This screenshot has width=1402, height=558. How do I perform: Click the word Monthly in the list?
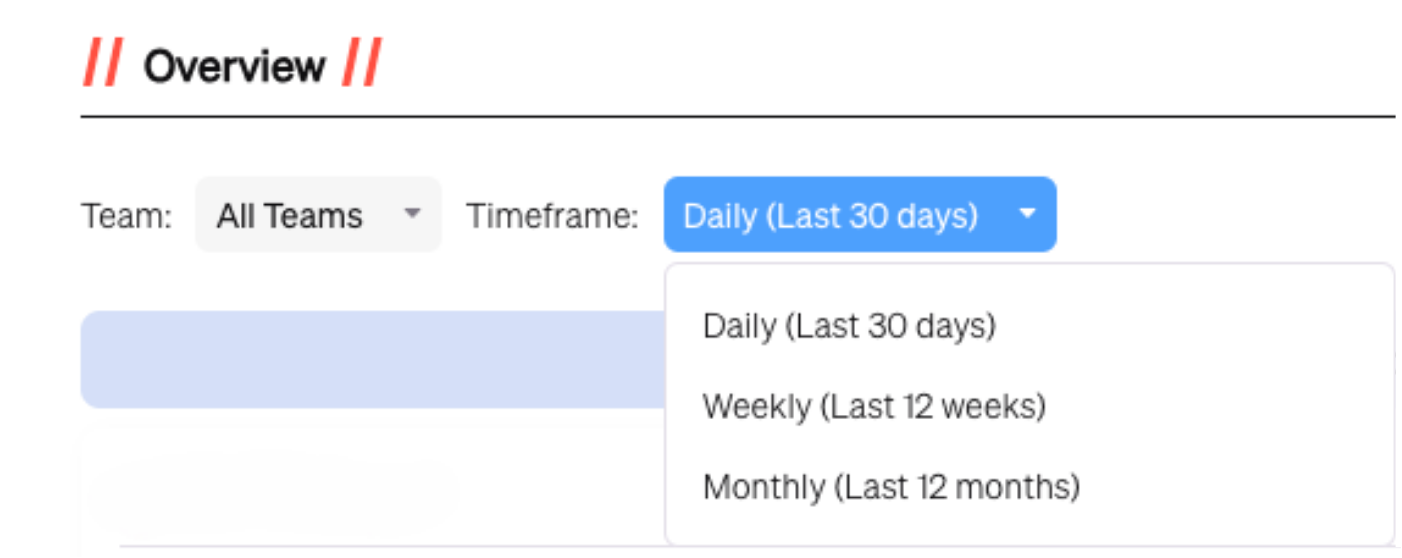(764, 488)
